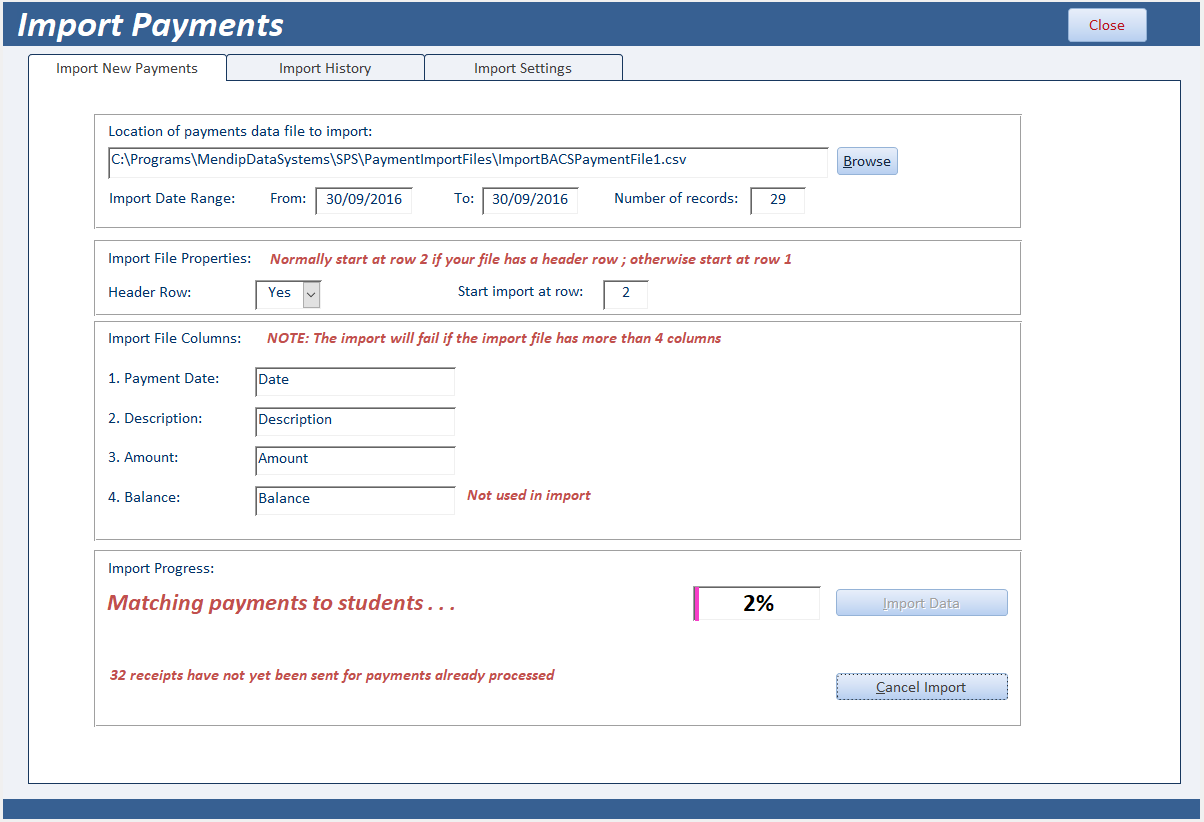Click the Amount column field
Image resolution: width=1204 pixels, height=822 pixels.
tap(355, 460)
